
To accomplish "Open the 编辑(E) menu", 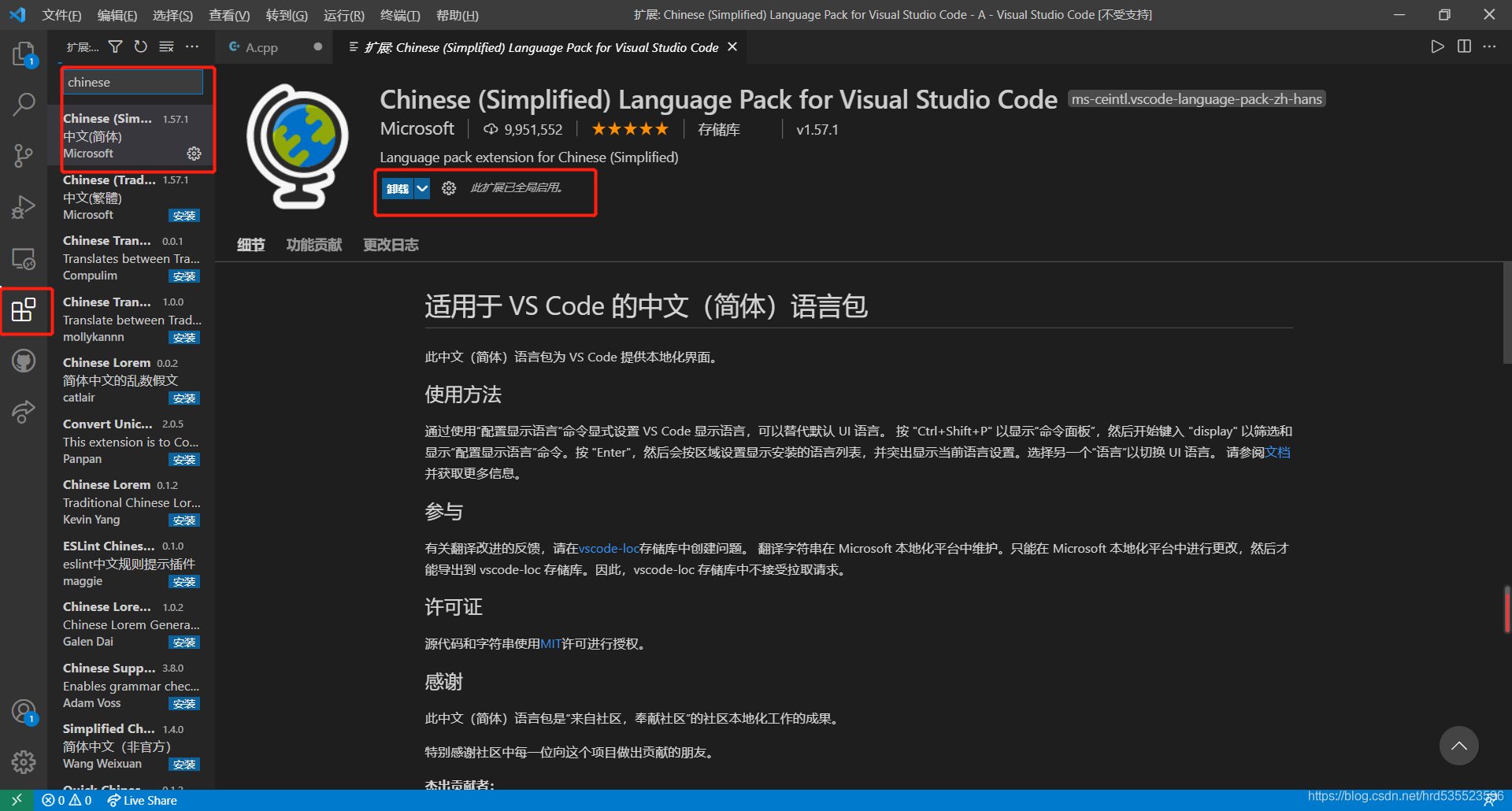I will tap(117, 15).
